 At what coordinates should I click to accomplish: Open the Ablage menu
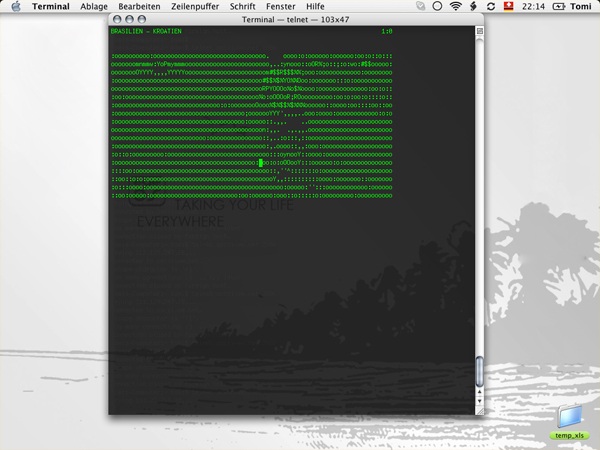pyautogui.click(x=94, y=7)
